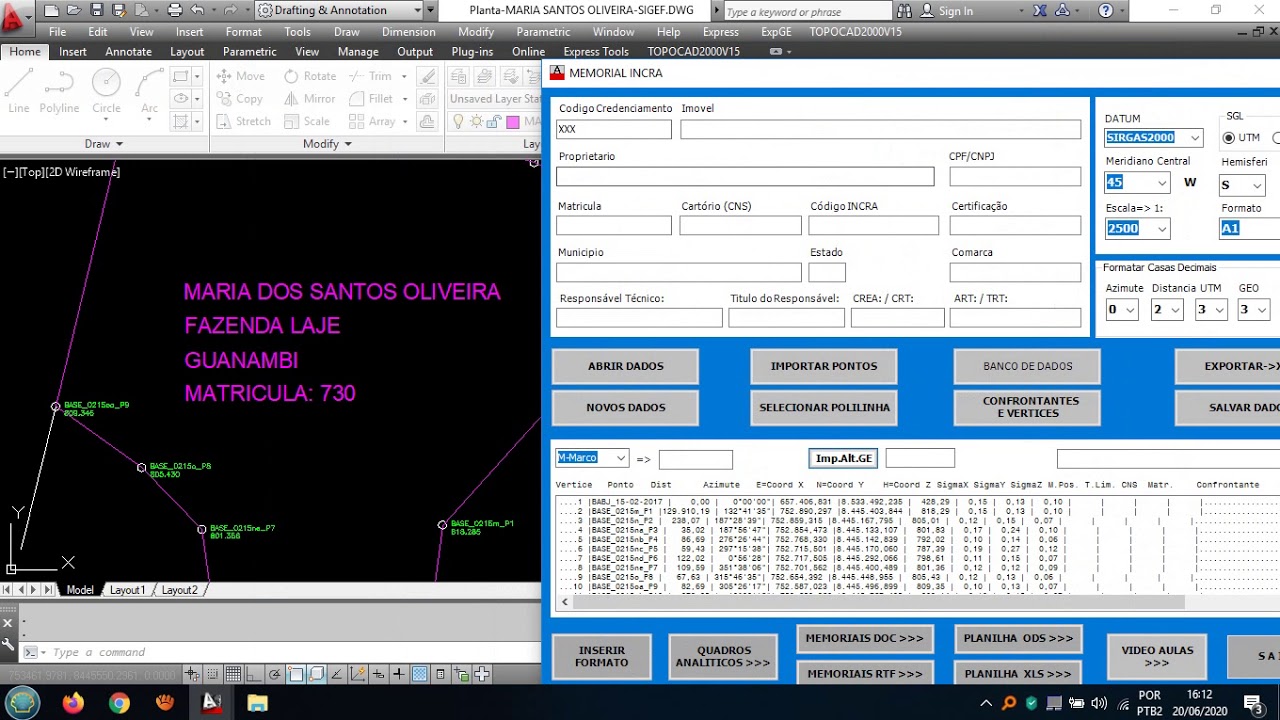Click the Imp.Alt.GE button
Image resolution: width=1280 pixels, height=720 pixels.
pyautogui.click(x=844, y=458)
